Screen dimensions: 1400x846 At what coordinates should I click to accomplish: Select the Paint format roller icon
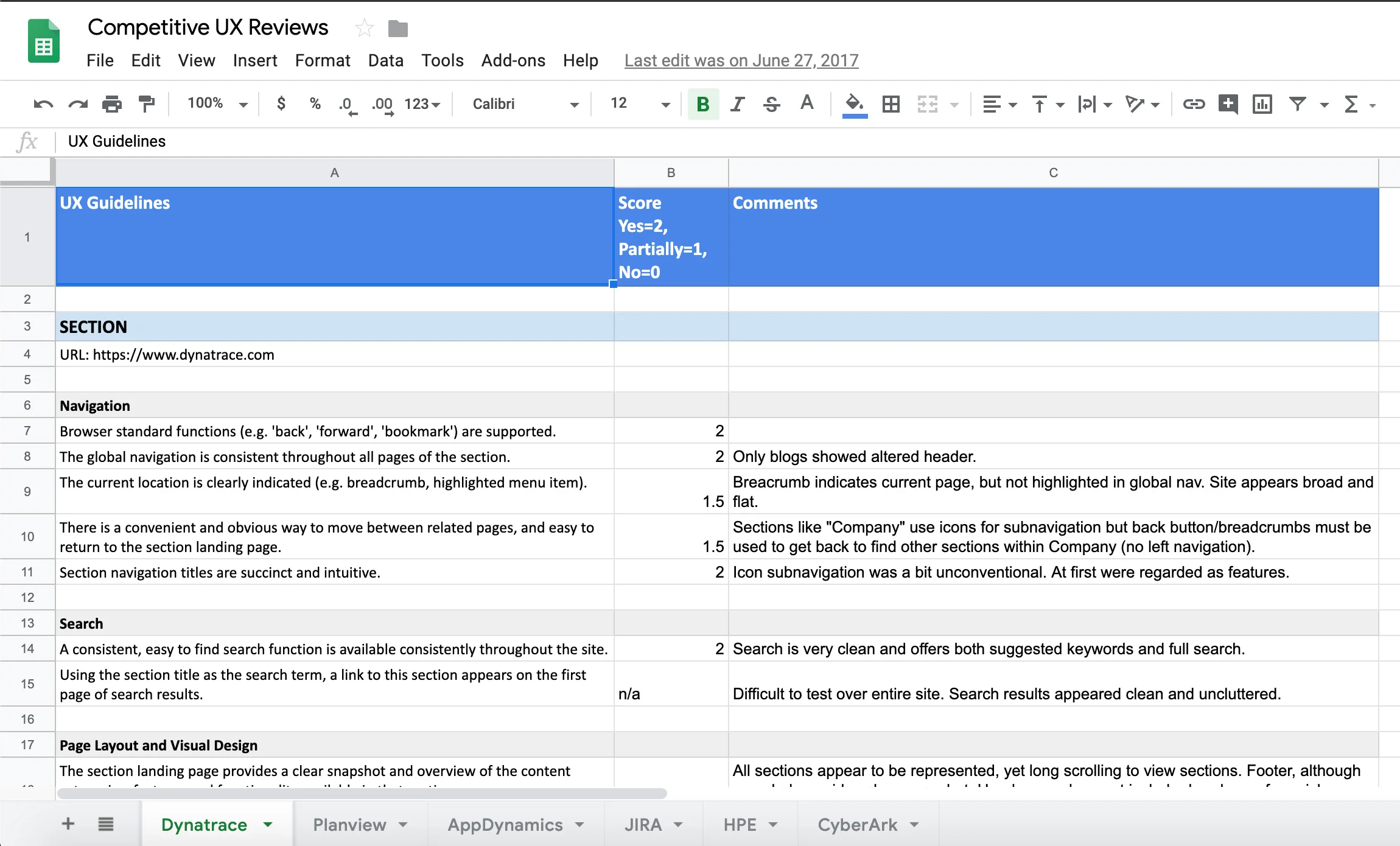(147, 104)
